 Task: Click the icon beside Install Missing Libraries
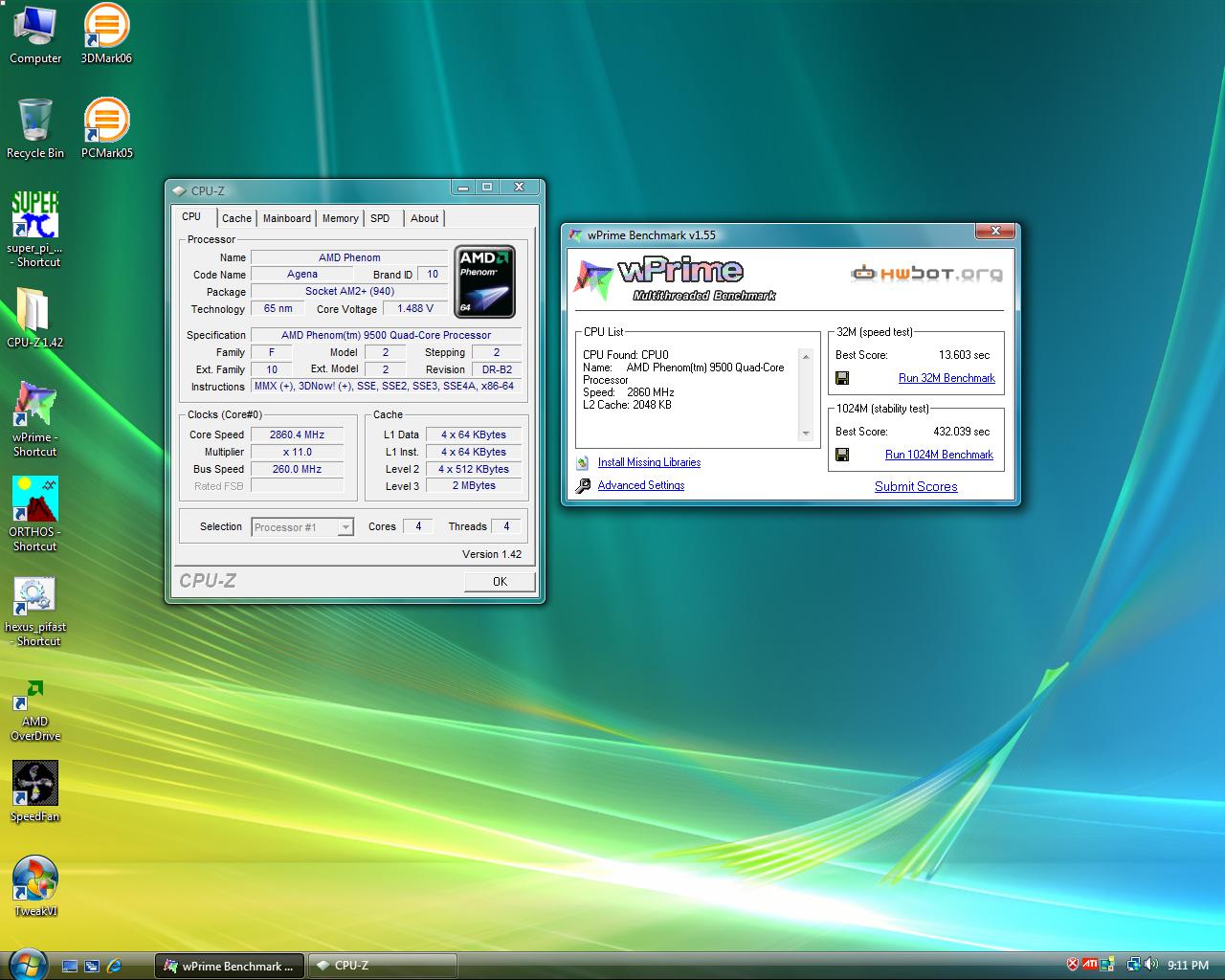click(583, 462)
